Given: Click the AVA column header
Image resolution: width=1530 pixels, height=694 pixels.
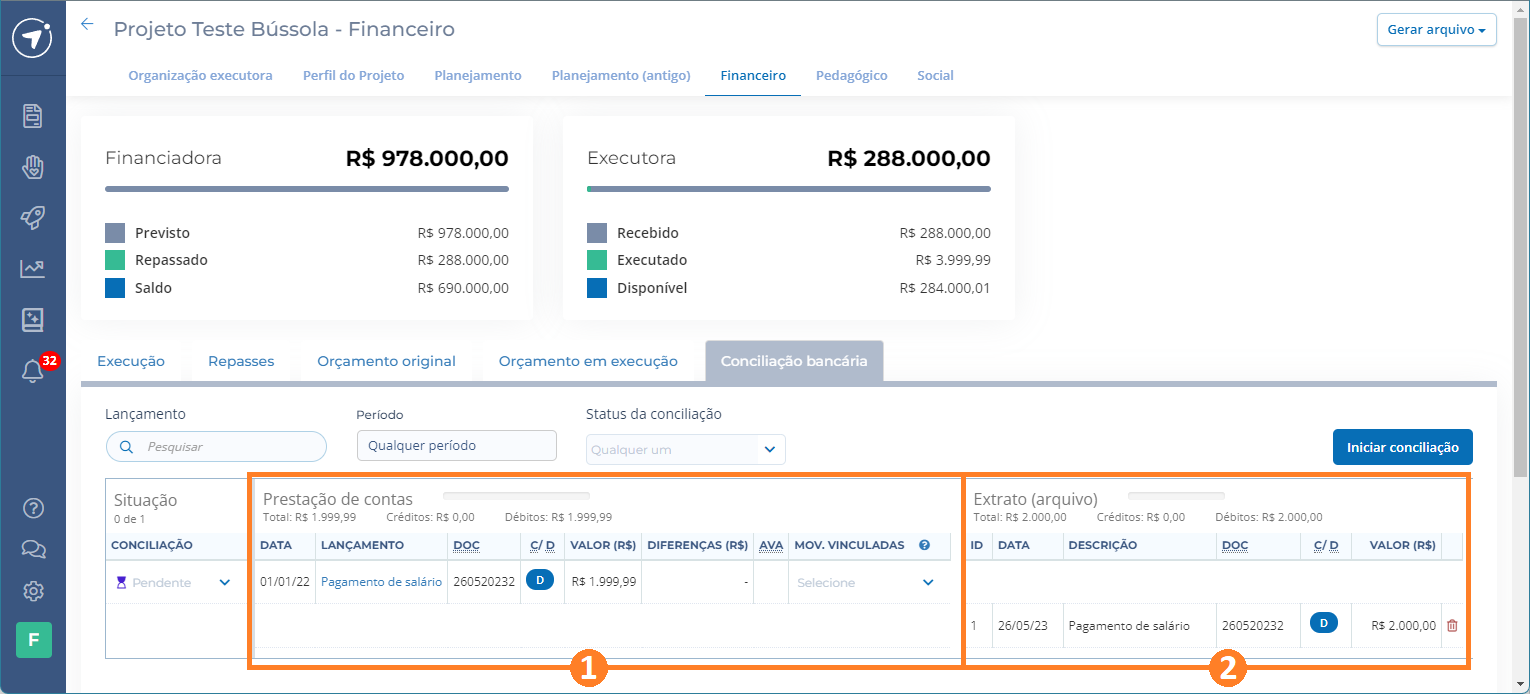Looking at the screenshot, I should (x=771, y=545).
